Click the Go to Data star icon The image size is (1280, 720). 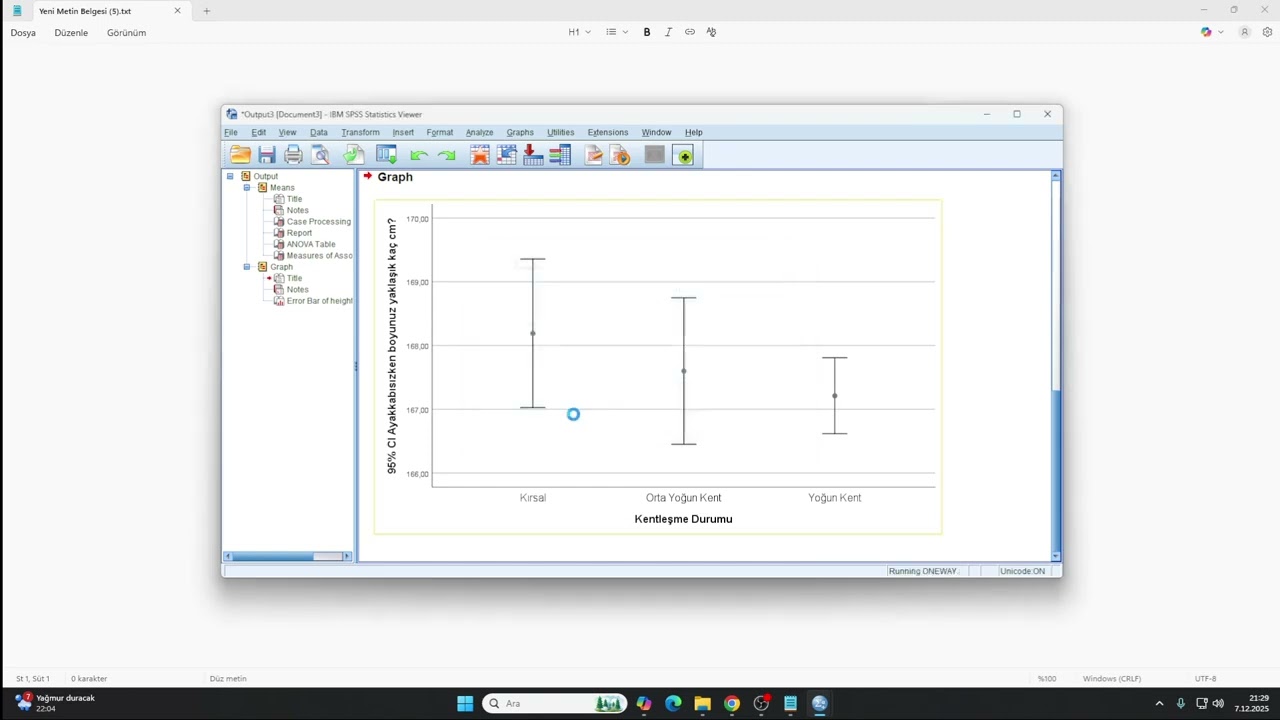pos(480,155)
